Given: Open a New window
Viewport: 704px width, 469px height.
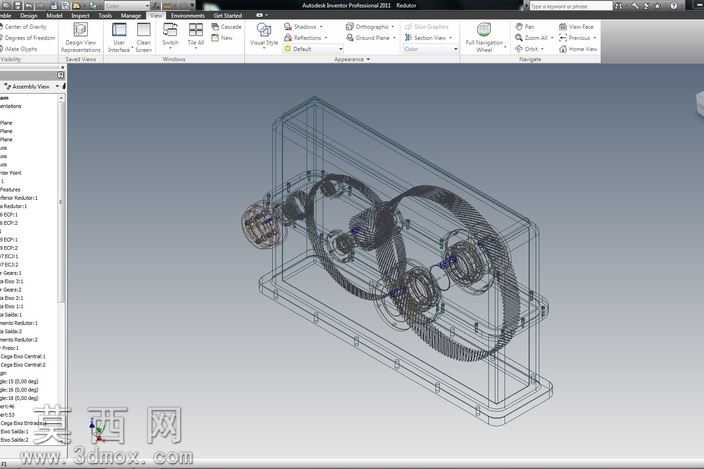Looking at the screenshot, I should [x=222, y=38].
